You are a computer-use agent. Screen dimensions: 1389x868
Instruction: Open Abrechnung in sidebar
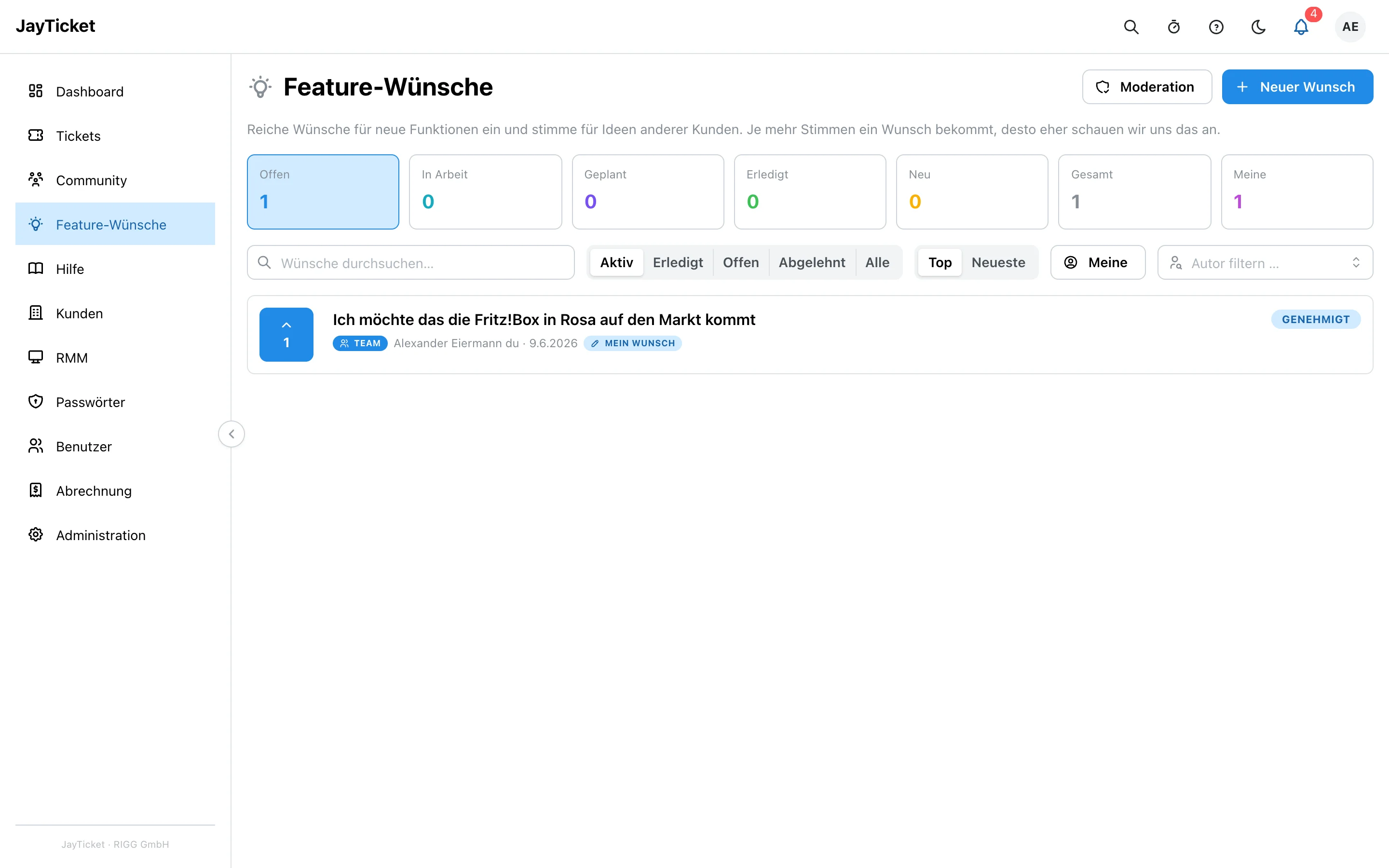115,490
